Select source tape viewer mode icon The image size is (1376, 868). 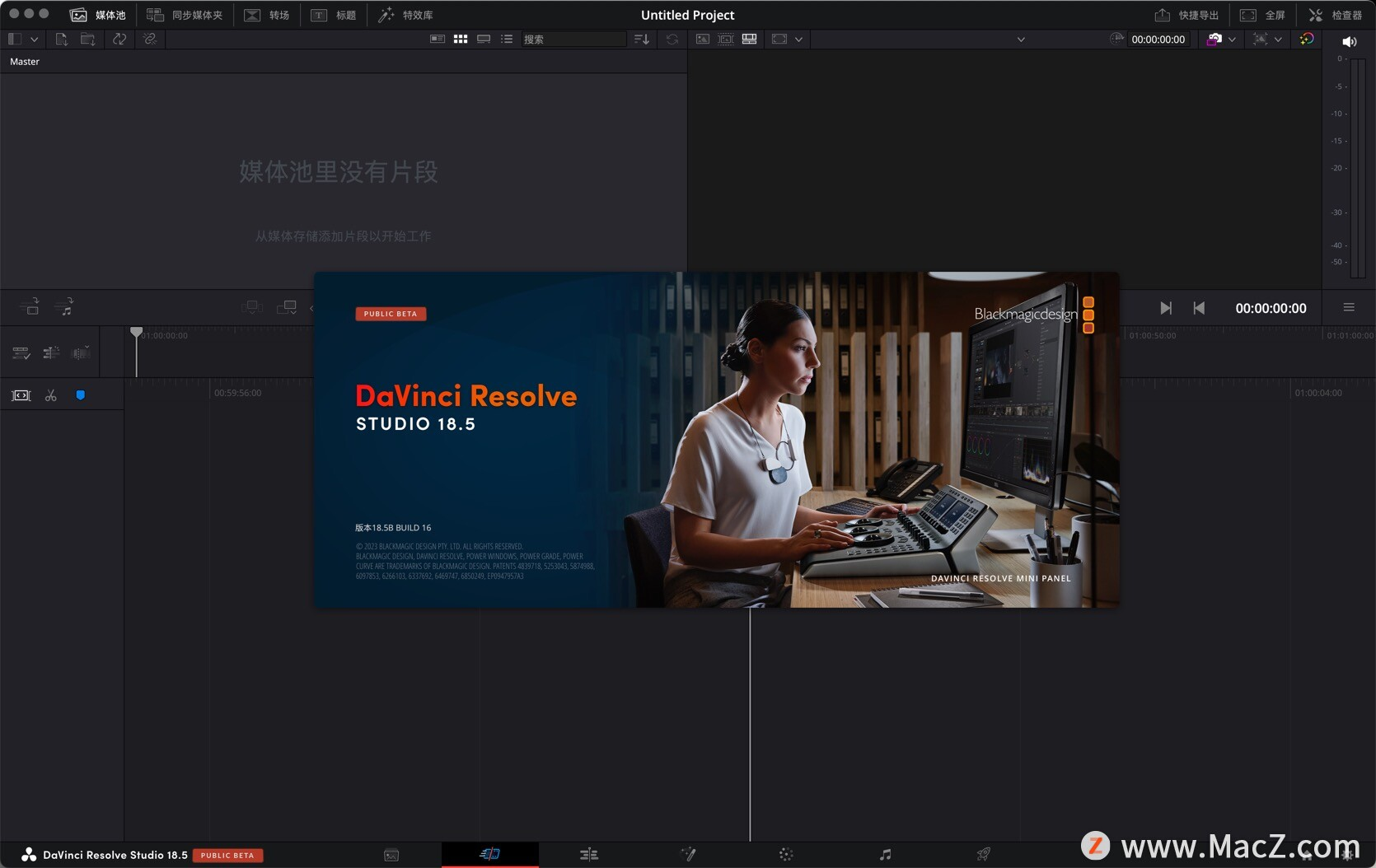point(726,39)
